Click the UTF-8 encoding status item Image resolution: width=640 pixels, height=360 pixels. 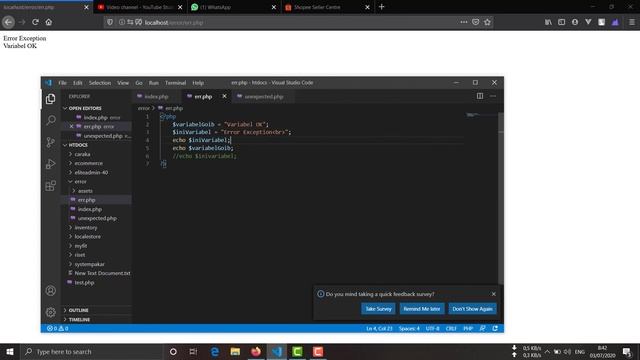coord(433,329)
